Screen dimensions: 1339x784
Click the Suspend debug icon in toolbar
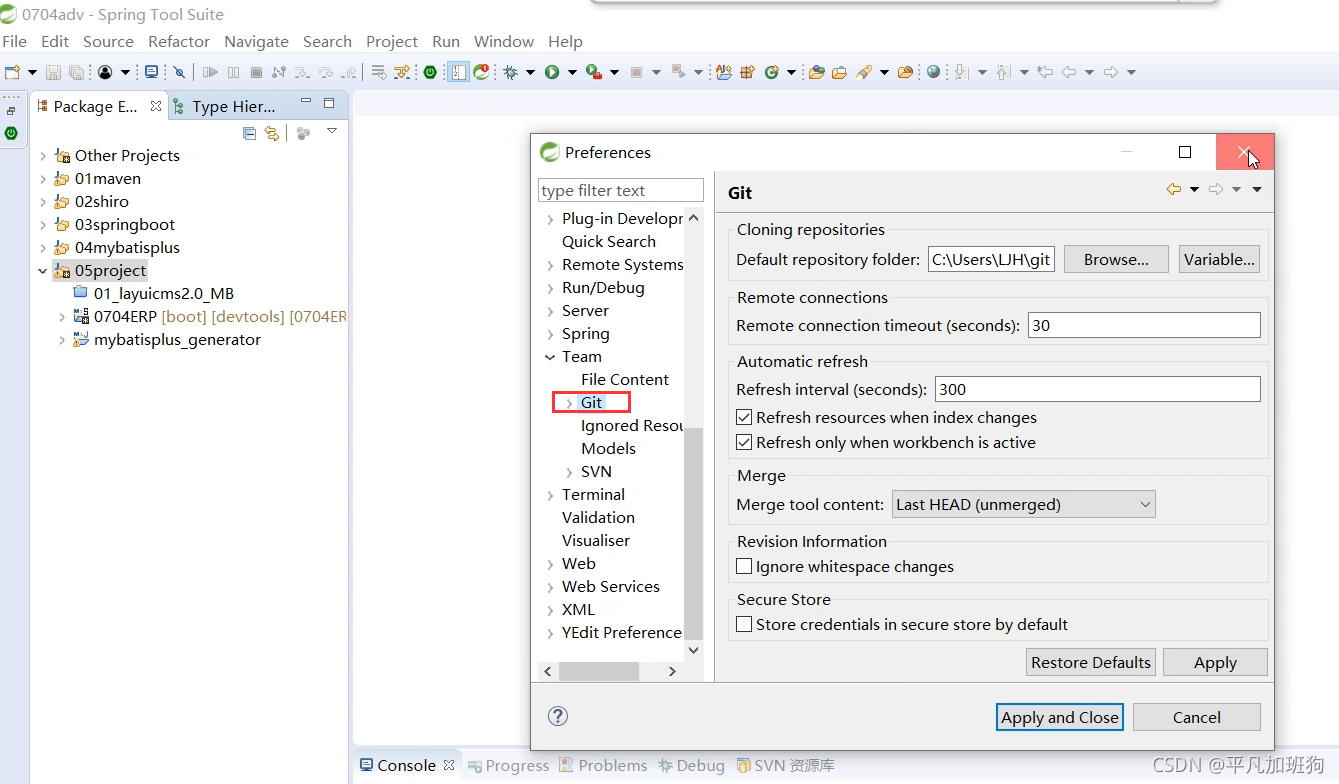[233, 72]
